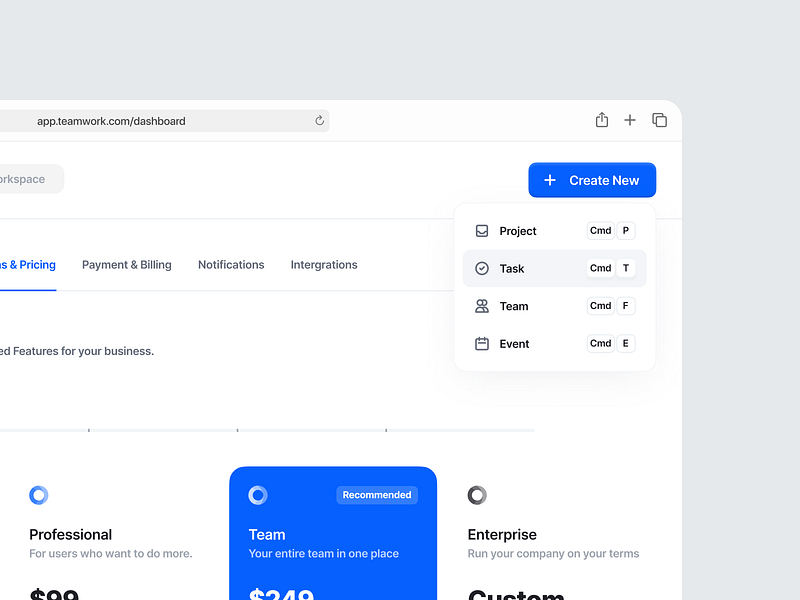Image resolution: width=800 pixels, height=600 pixels.
Task: Click the Professional plan ring icon
Action: click(x=39, y=495)
